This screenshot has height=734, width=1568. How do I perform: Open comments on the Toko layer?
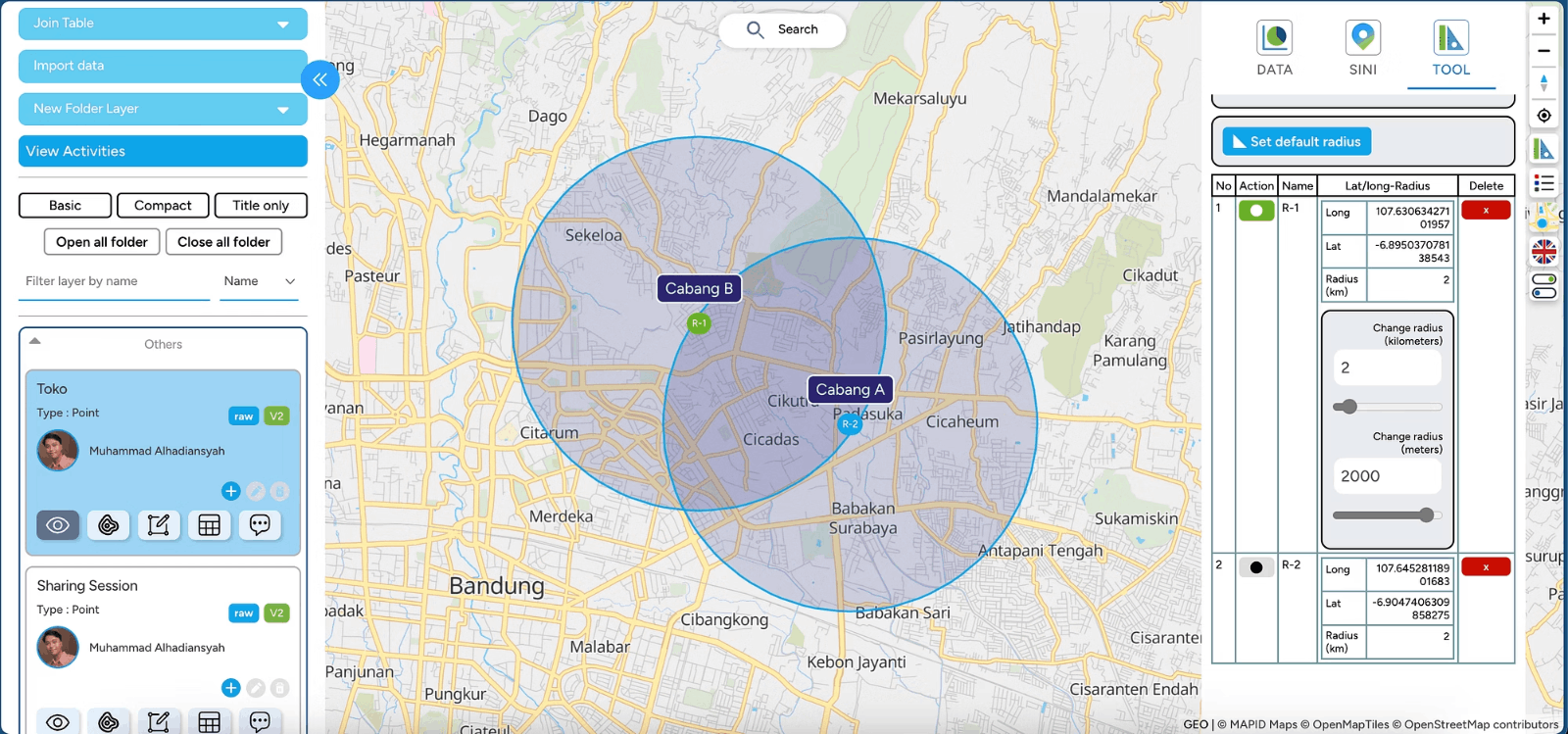click(x=260, y=525)
